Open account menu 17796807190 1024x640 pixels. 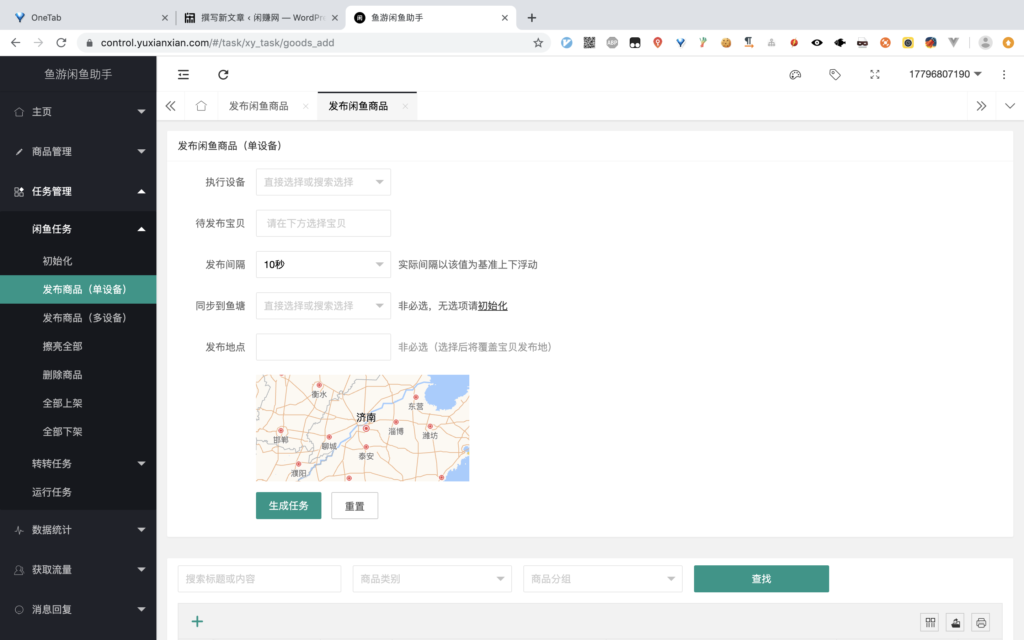945,74
